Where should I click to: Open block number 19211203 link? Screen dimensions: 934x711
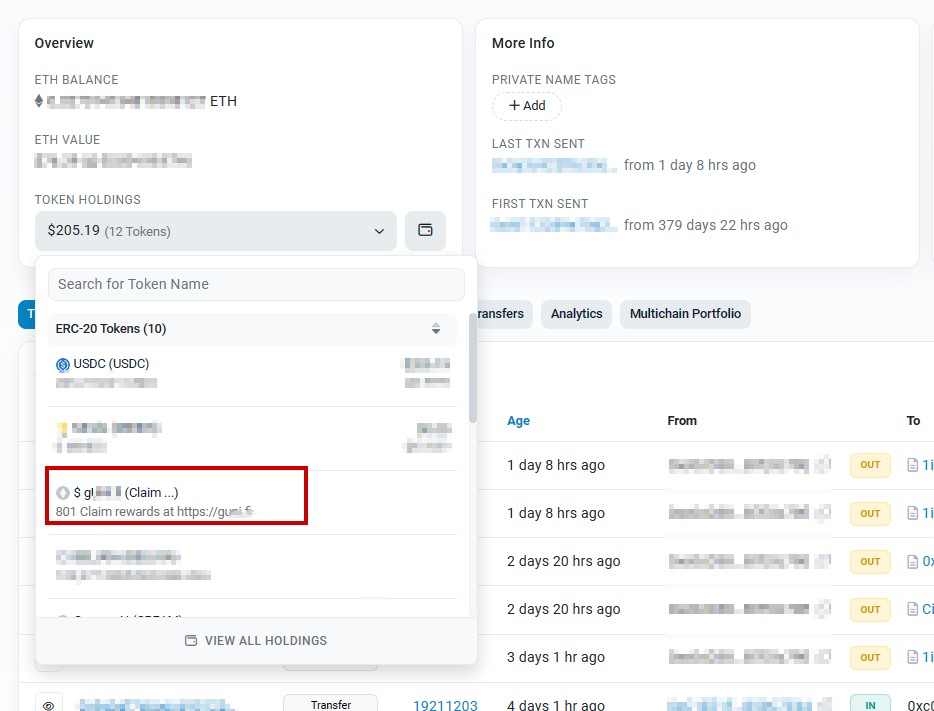click(x=445, y=706)
